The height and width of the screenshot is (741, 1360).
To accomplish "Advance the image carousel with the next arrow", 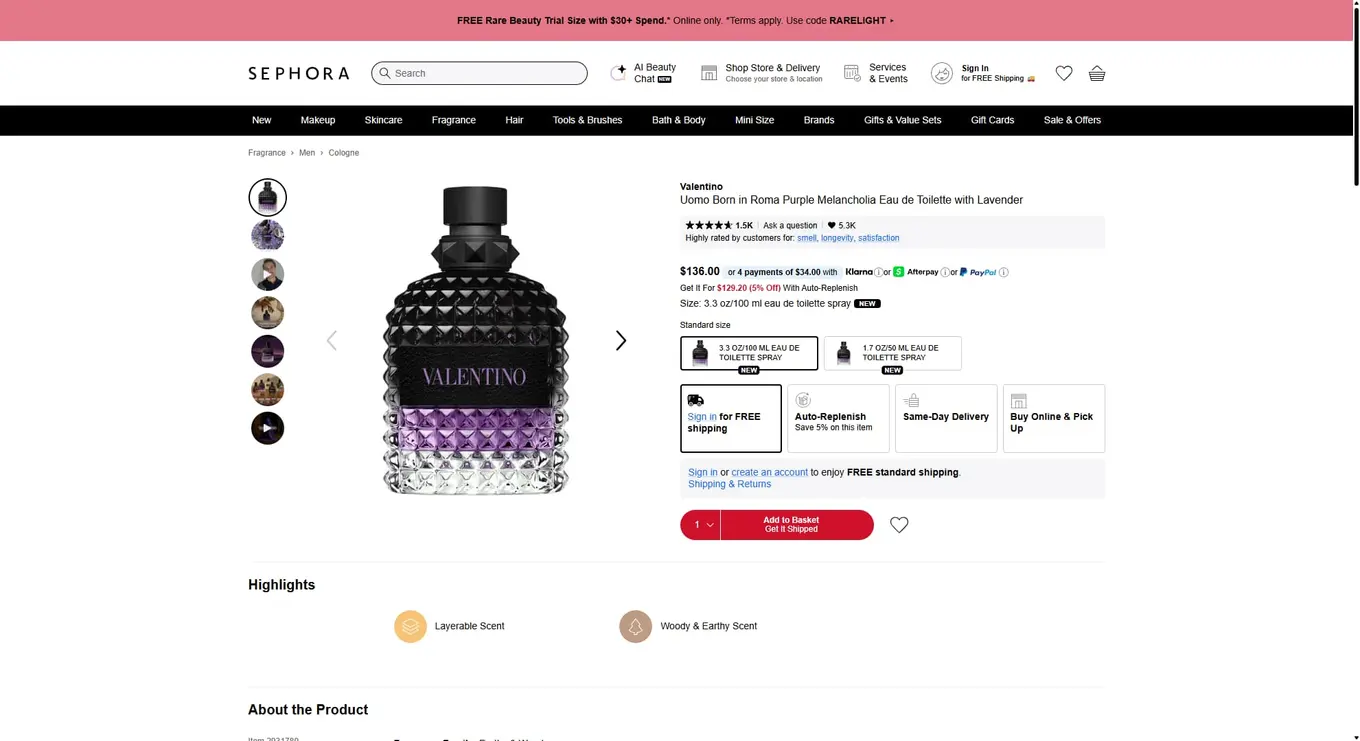I will [620, 340].
